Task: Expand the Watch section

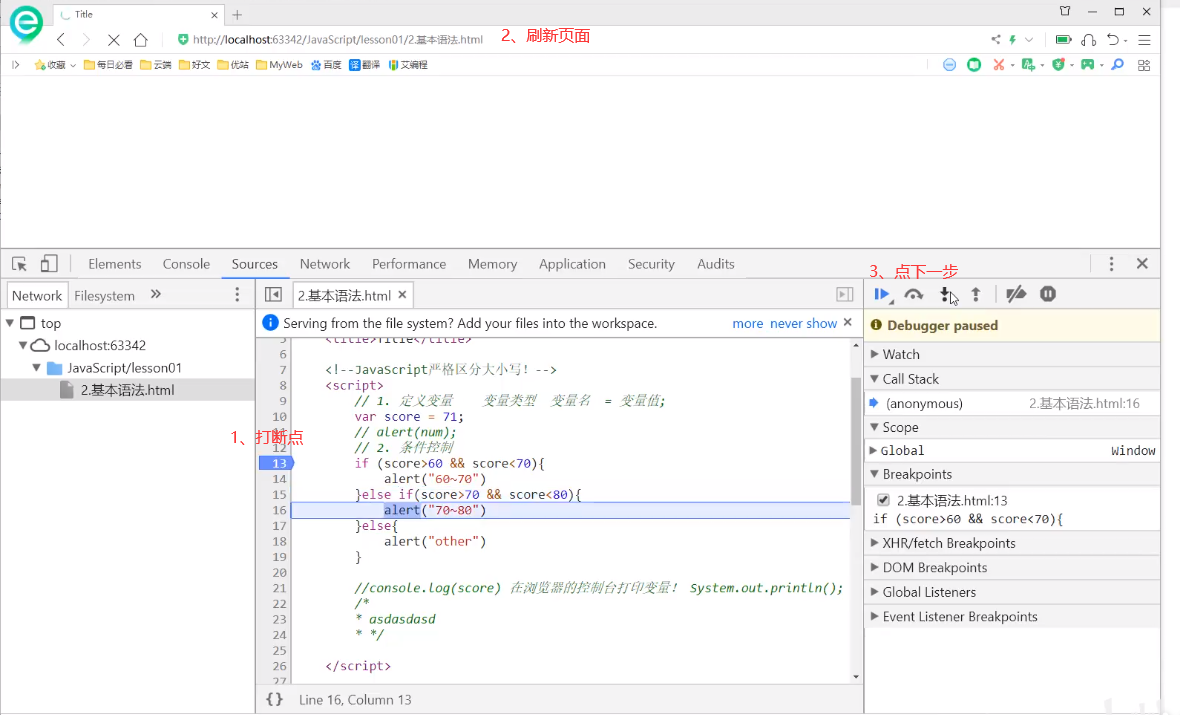Action: click(901, 354)
